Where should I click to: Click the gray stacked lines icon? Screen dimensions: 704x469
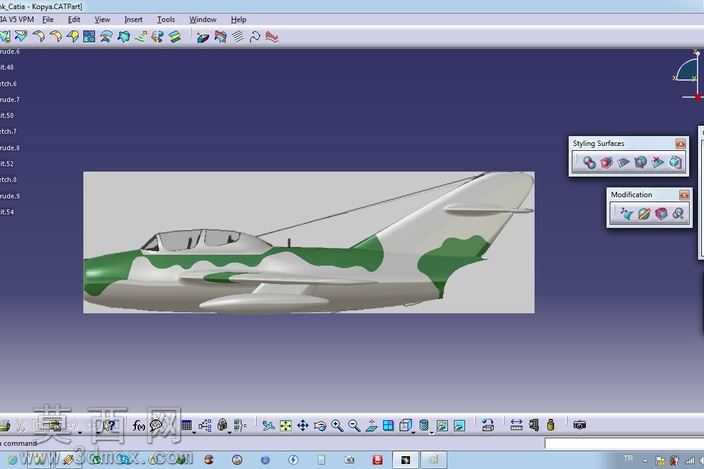coord(238,37)
